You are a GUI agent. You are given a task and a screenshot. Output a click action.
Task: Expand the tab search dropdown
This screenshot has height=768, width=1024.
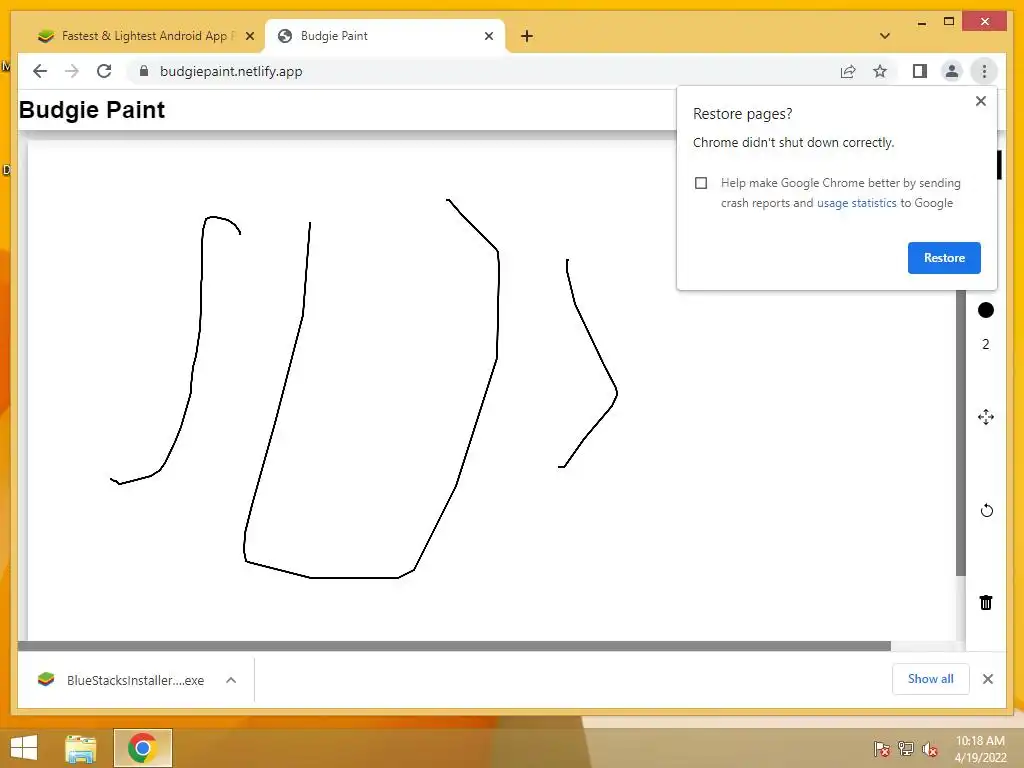click(885, 36)
